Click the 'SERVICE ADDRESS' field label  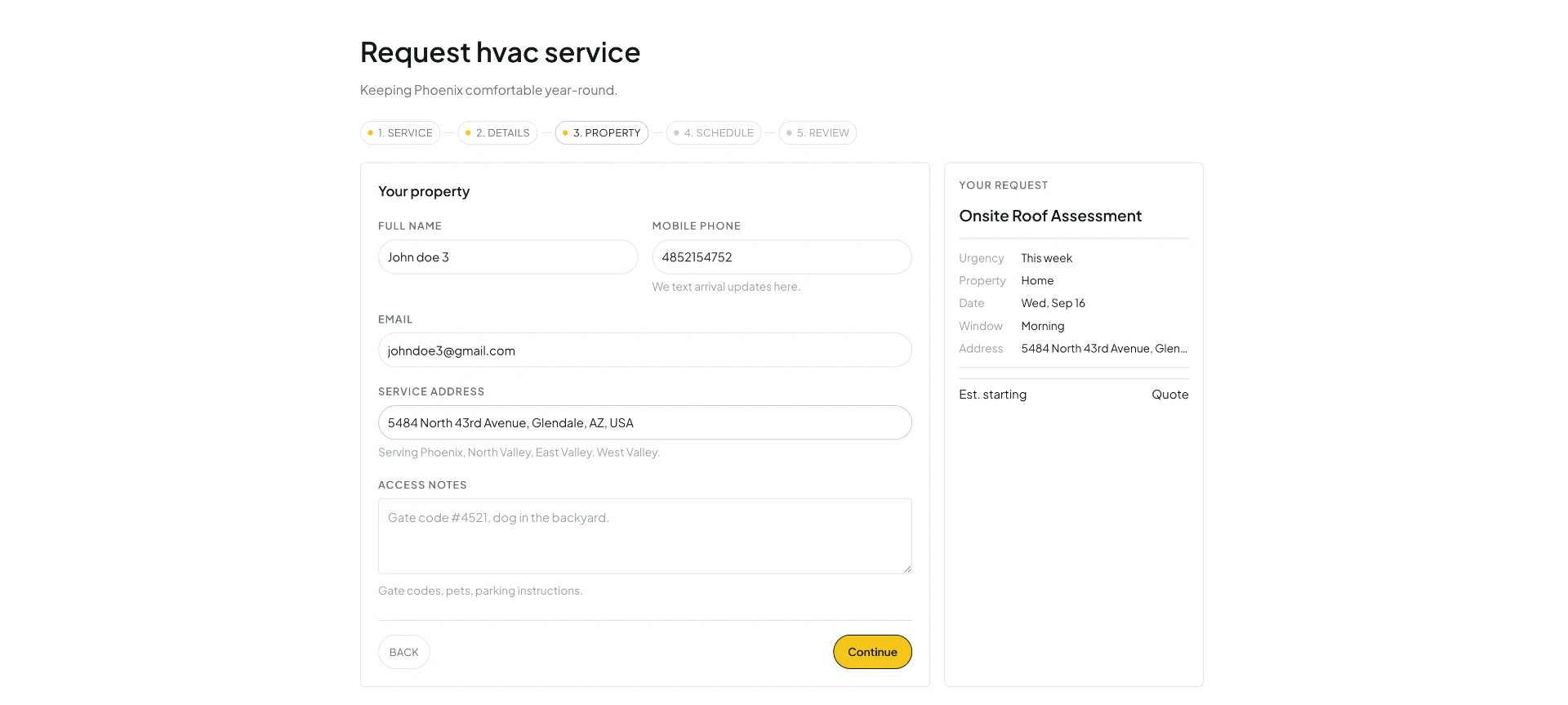431,392
